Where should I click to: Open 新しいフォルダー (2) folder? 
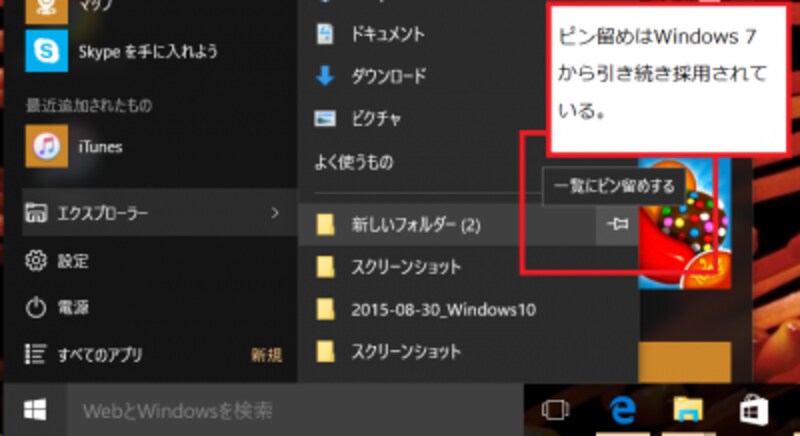tap(447, 225)
